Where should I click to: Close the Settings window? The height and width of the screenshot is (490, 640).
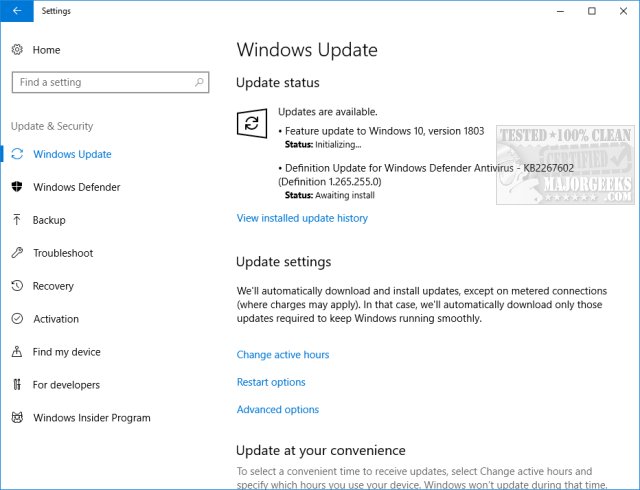click(623, 11)
